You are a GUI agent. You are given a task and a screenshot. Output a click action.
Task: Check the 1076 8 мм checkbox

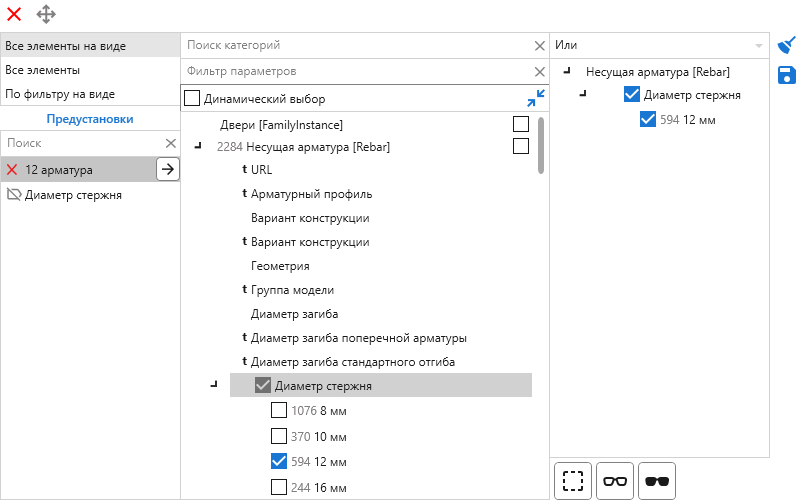[279, 410]
